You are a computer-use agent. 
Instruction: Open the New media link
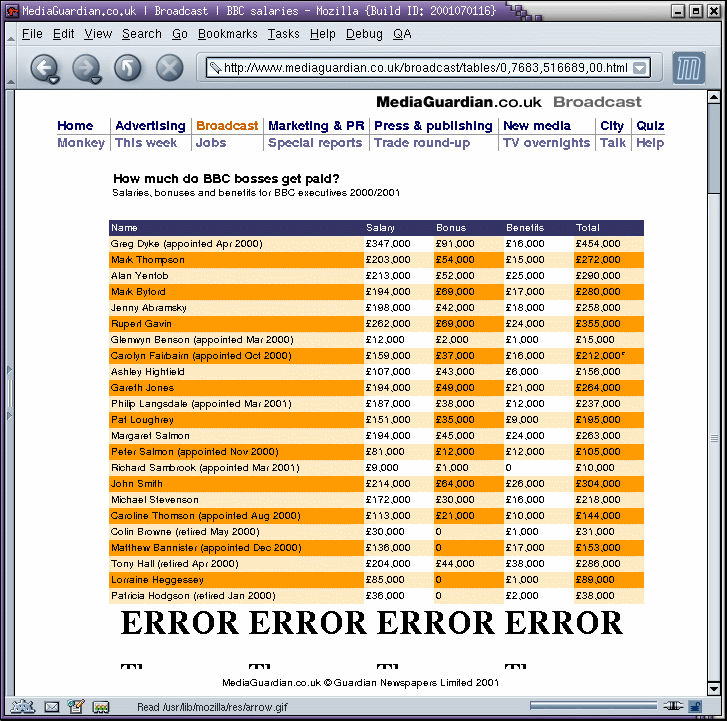tap(537, 126)
